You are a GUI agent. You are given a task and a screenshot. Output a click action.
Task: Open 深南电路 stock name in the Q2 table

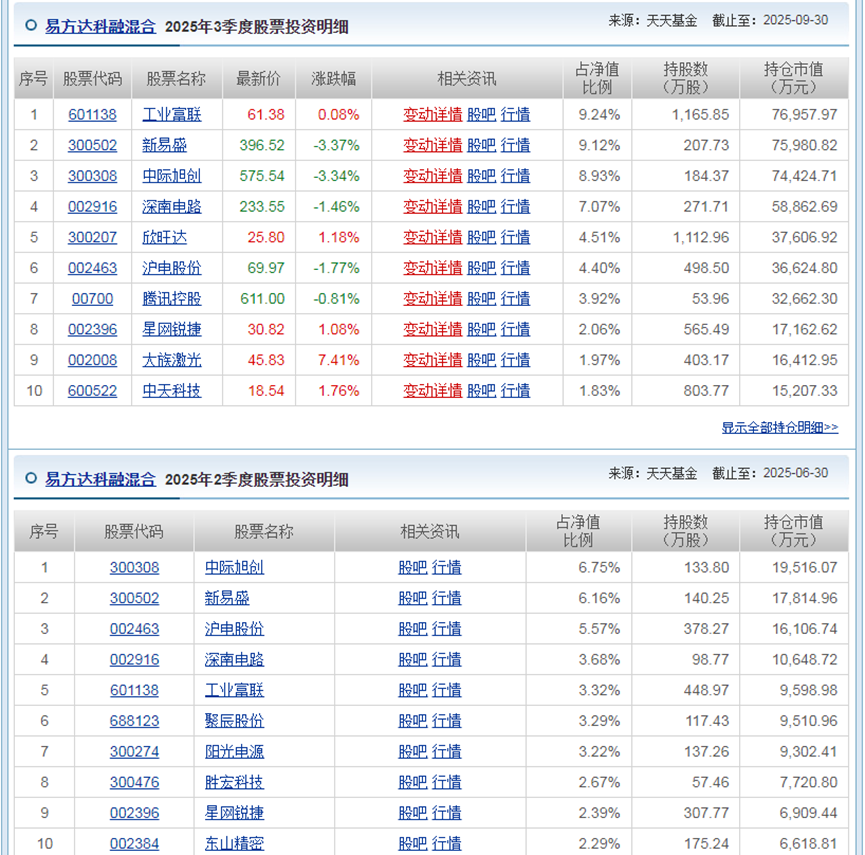point(234,660)
